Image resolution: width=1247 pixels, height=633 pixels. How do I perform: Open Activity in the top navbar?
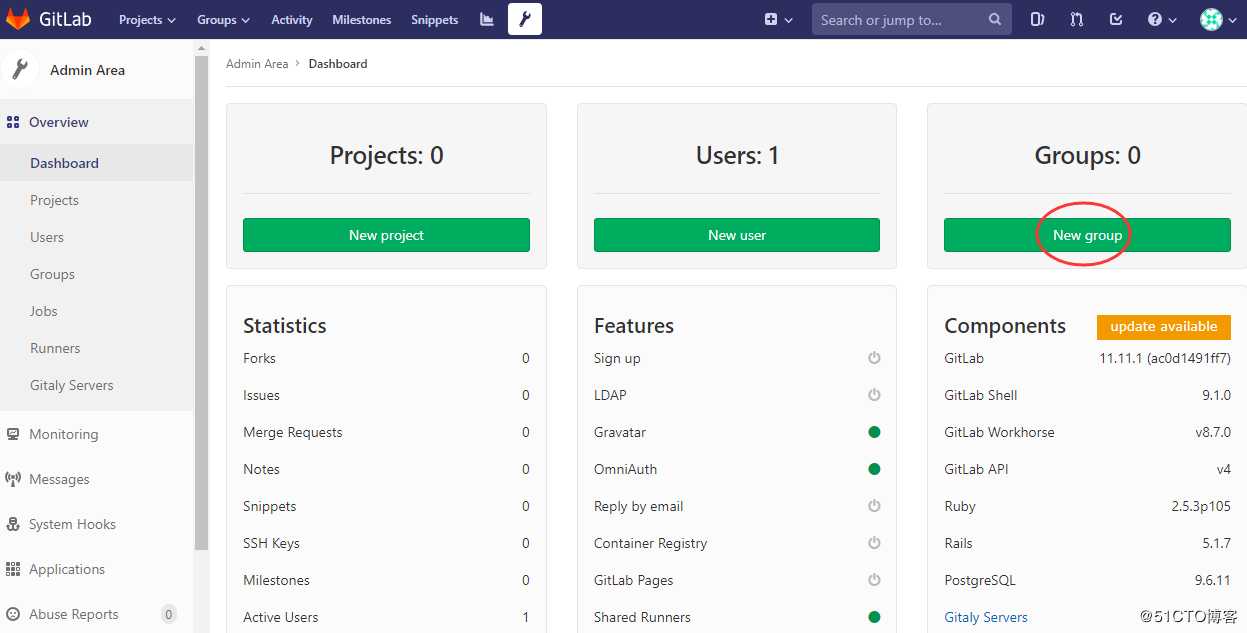click(x=292, y=19)
